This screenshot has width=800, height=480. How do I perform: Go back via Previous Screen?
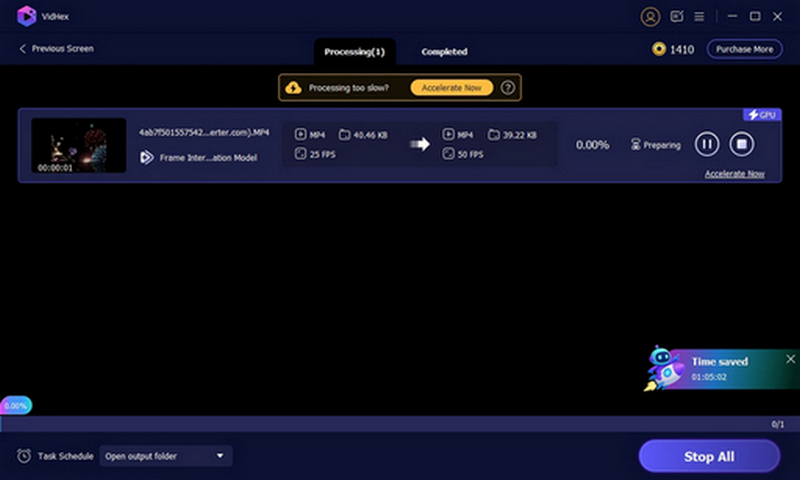[x=56, y=48]
